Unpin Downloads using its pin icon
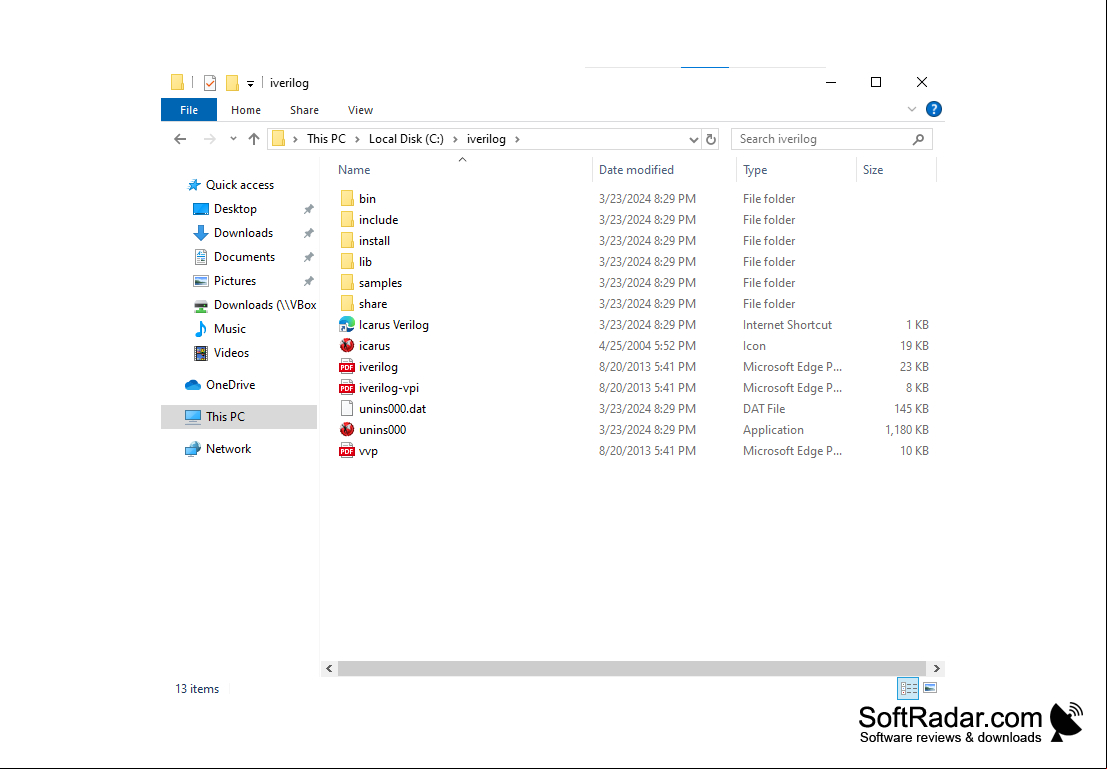Image resolution: width=1107 pixels, height=769 pixels. [x=309, y=234]
